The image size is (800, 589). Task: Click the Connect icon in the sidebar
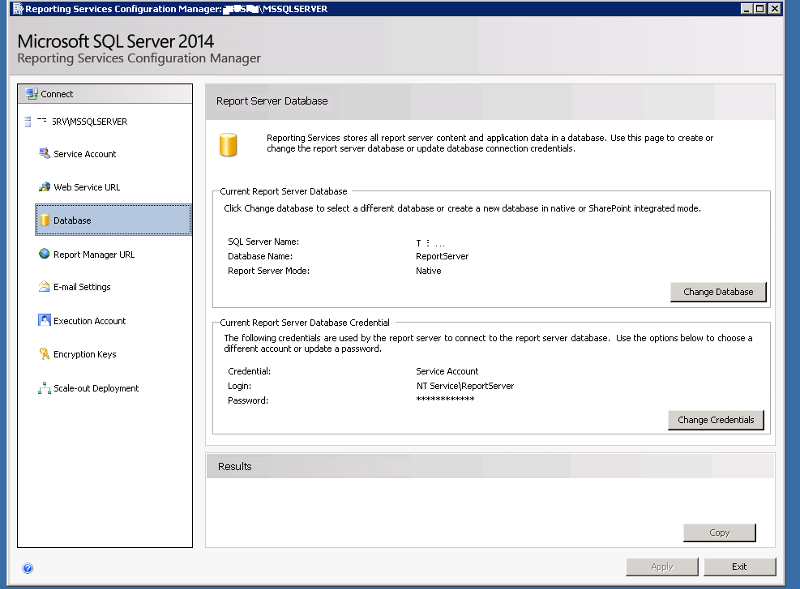[32, 94]
